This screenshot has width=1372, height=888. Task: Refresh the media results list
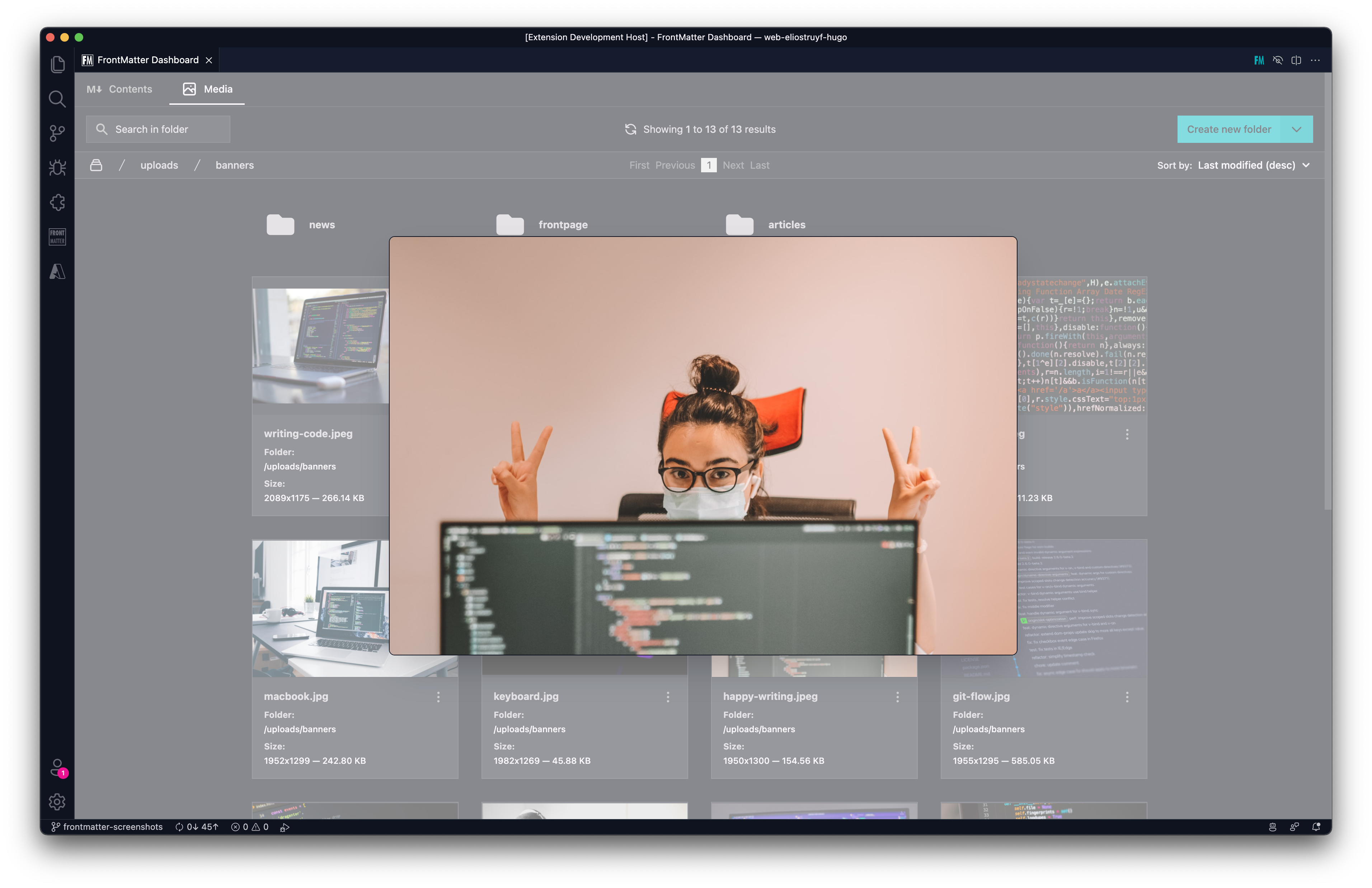630,129
